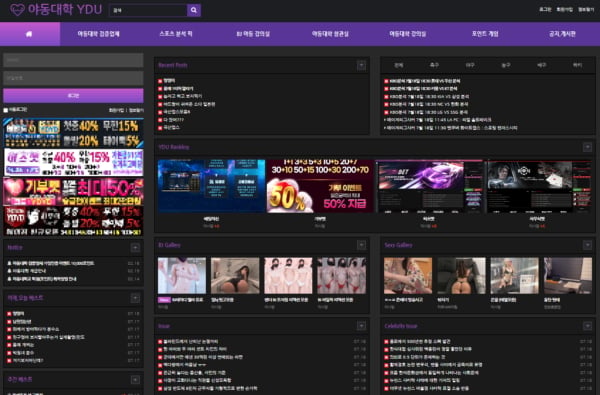Open the blue first YDU Ranking thumbnail

coord(211,186)
